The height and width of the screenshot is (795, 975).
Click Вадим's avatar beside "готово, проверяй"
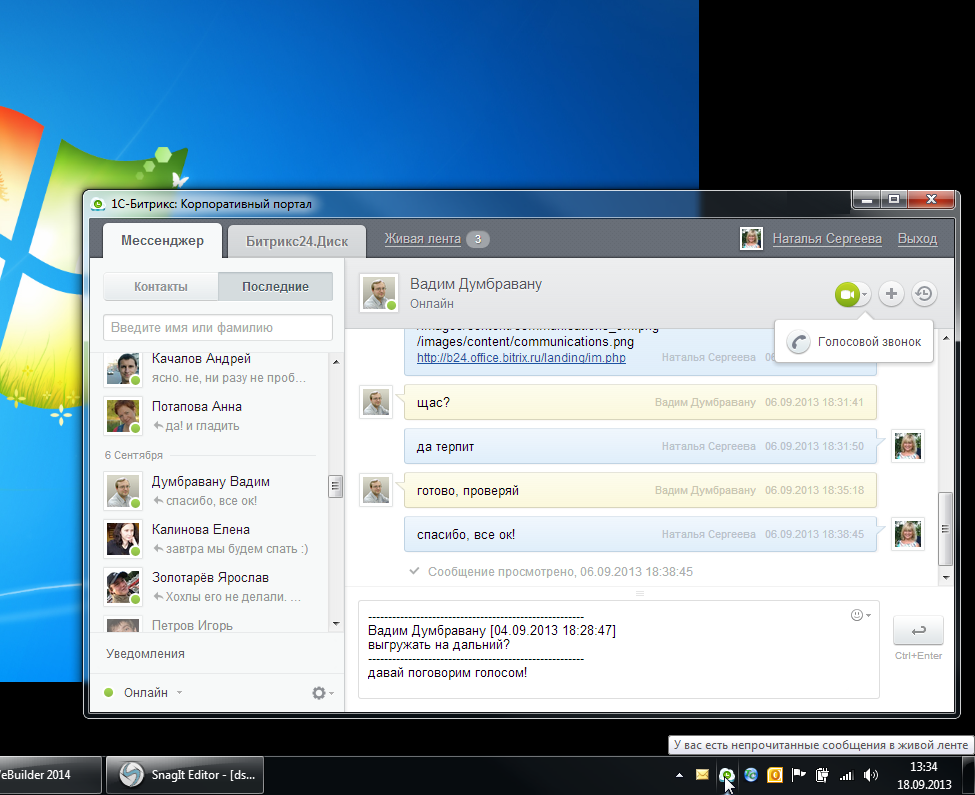(x=376, y=490)
